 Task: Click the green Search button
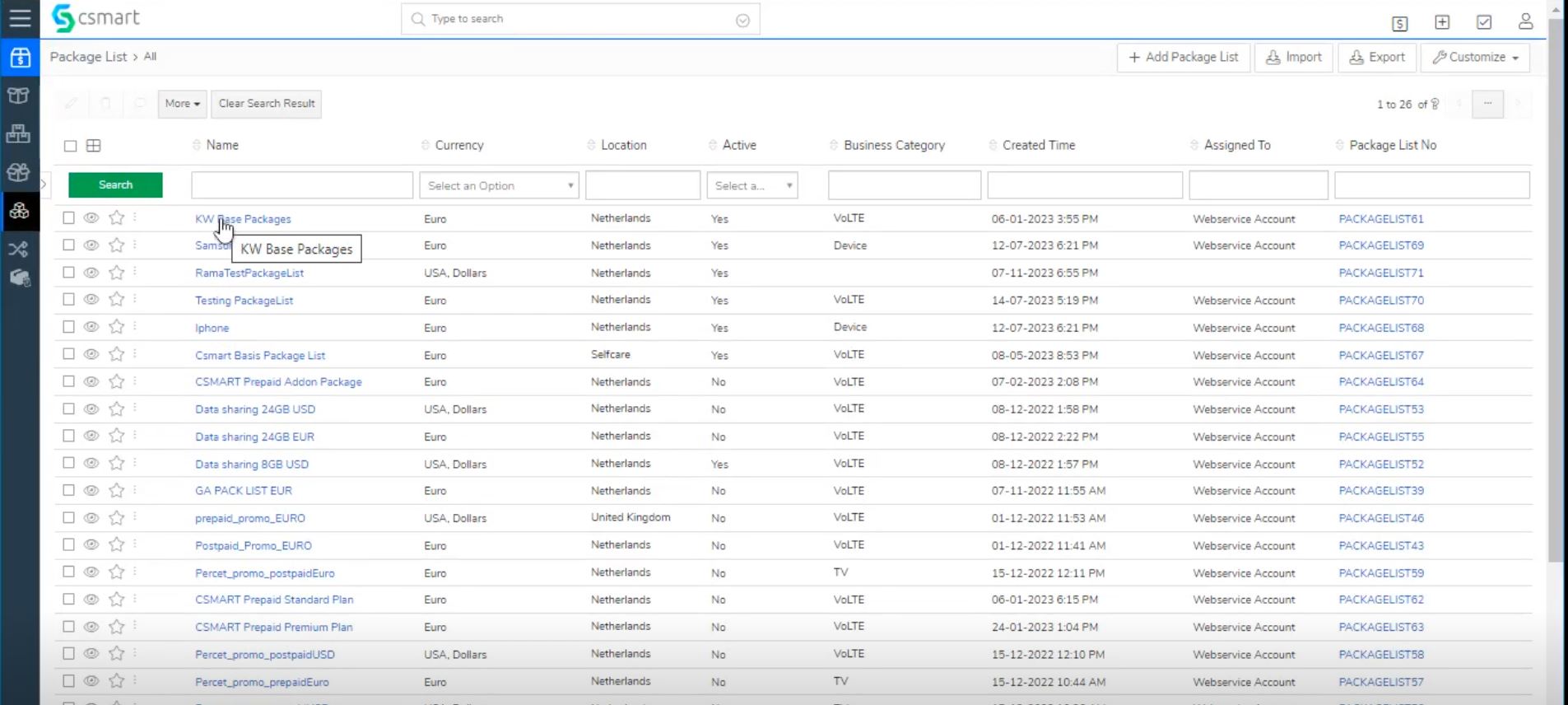pos(115,185)
